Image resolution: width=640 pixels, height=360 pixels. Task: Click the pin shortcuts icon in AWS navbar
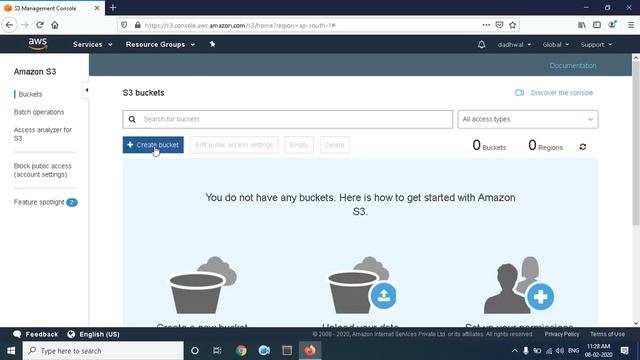pyautogui.click(x=212, y=44)
